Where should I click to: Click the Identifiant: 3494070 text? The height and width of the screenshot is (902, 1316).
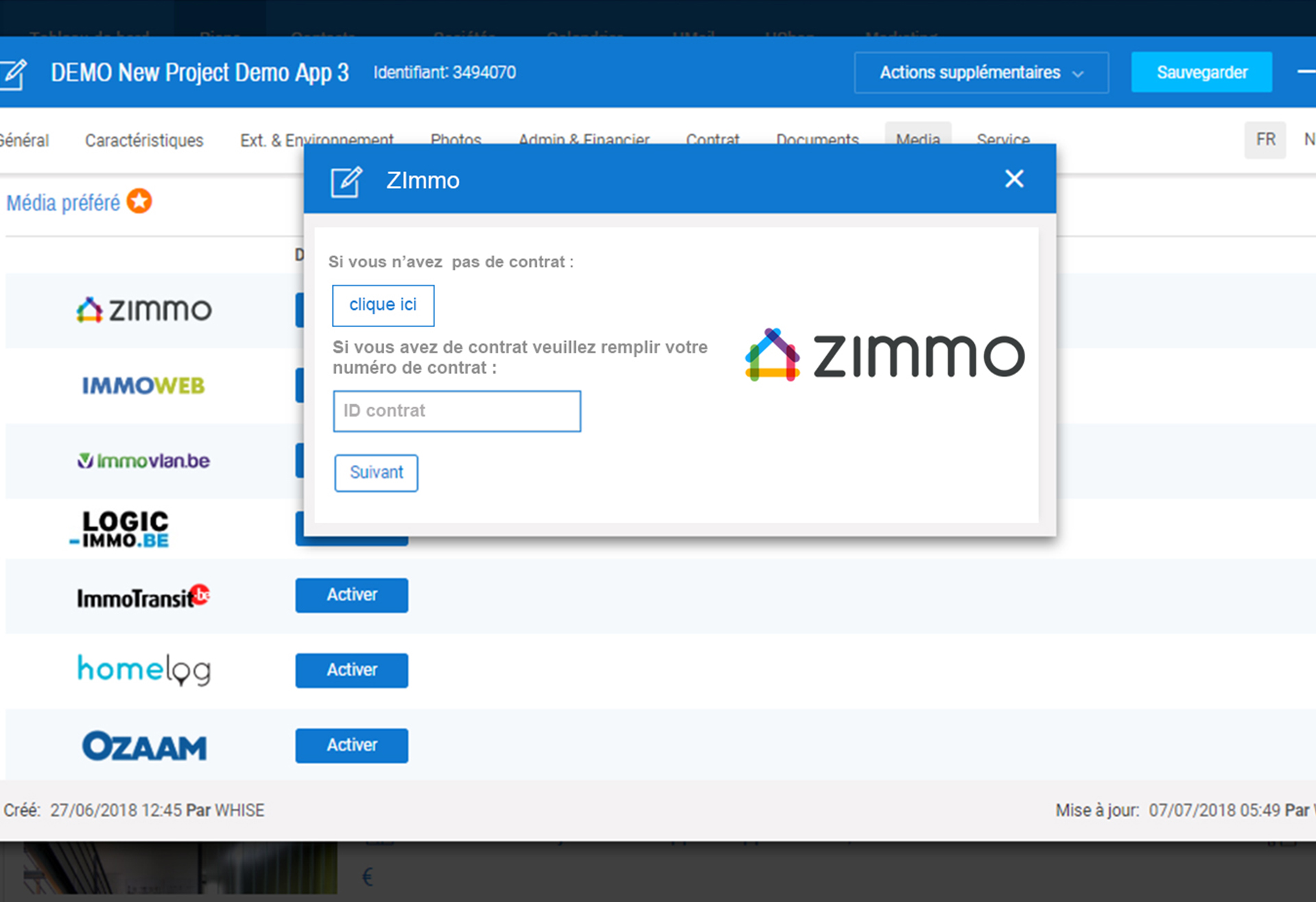445,73
